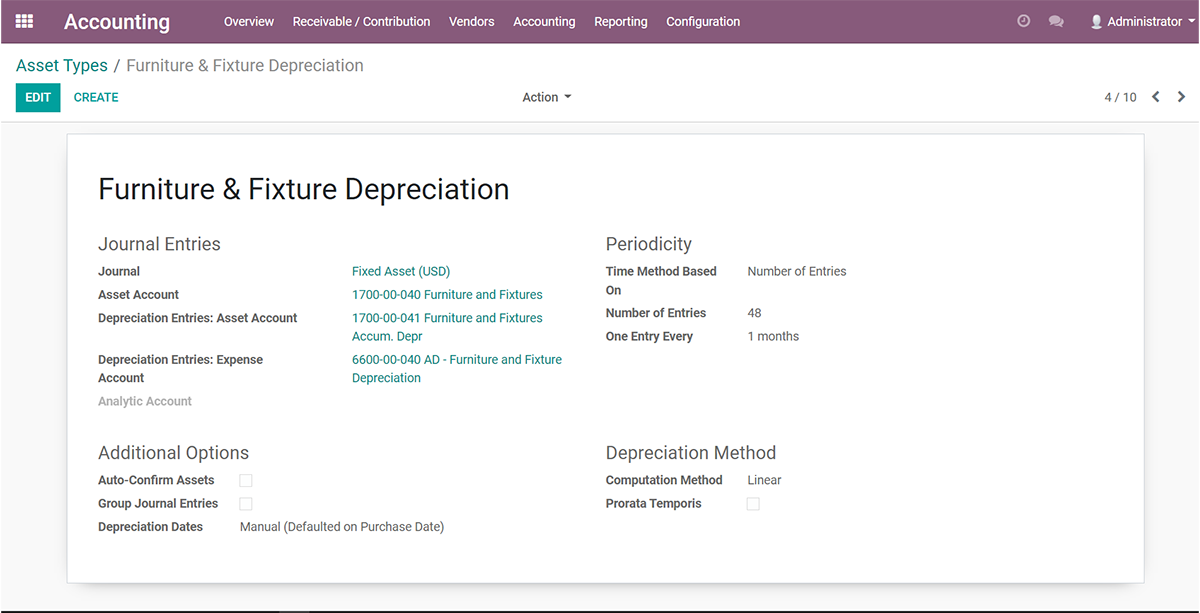Open the Configuration menu

[703, 21]
